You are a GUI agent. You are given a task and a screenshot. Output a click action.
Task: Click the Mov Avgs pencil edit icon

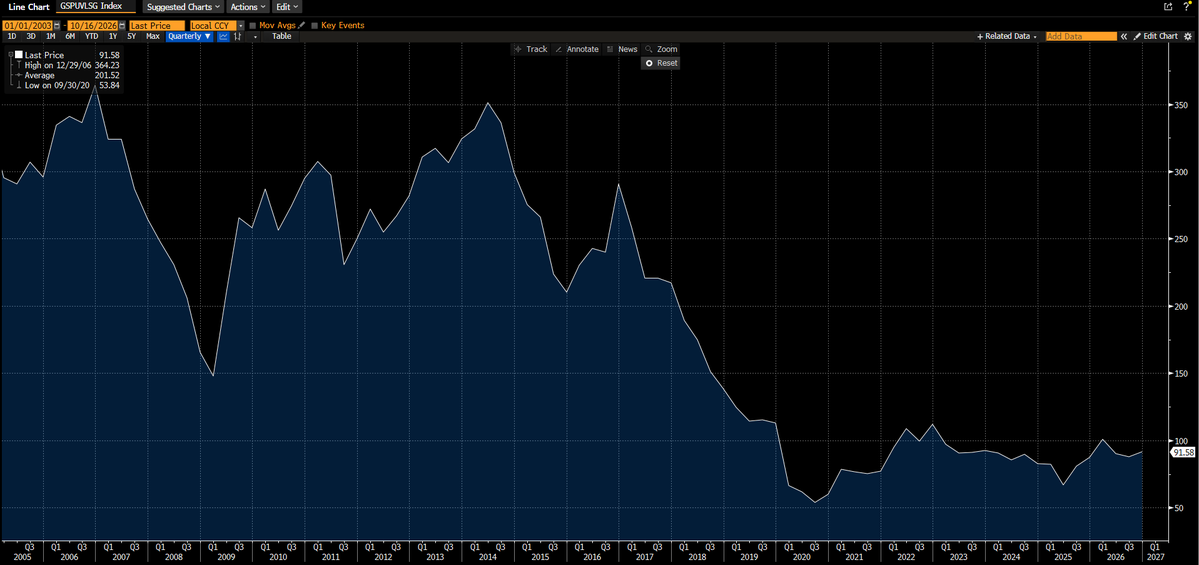pos(301,25)
